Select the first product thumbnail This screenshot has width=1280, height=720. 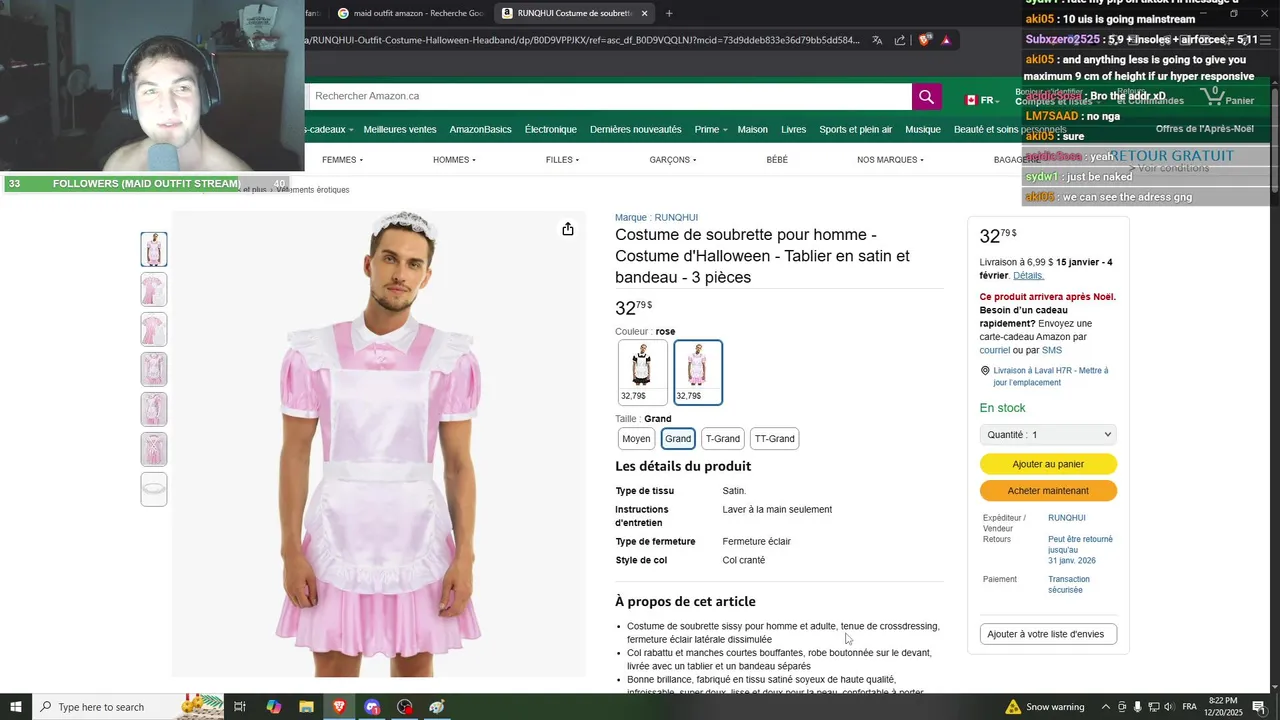click(x=154, y=249)
